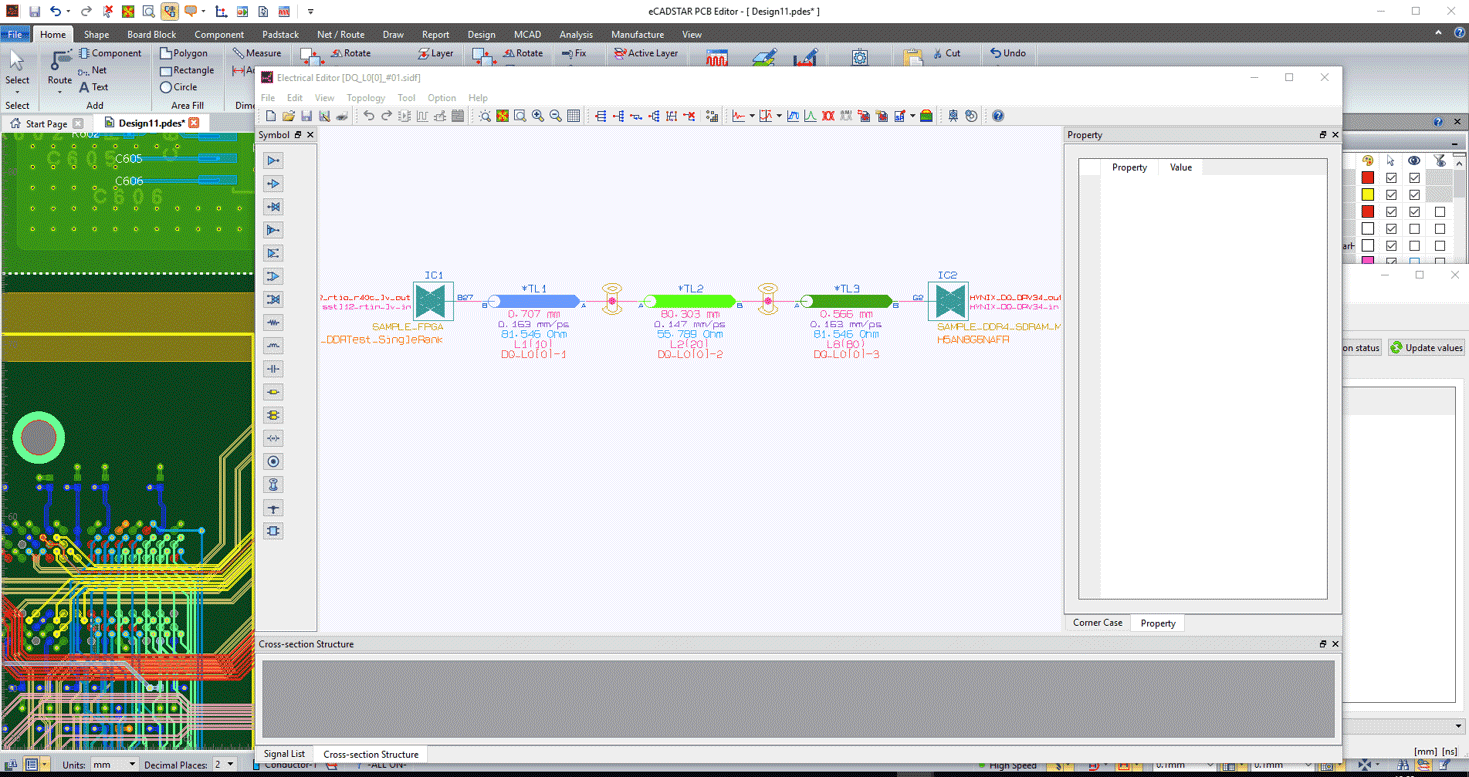
Task: Click first red layer color swatch
Action: click(x=1367, y=178)
